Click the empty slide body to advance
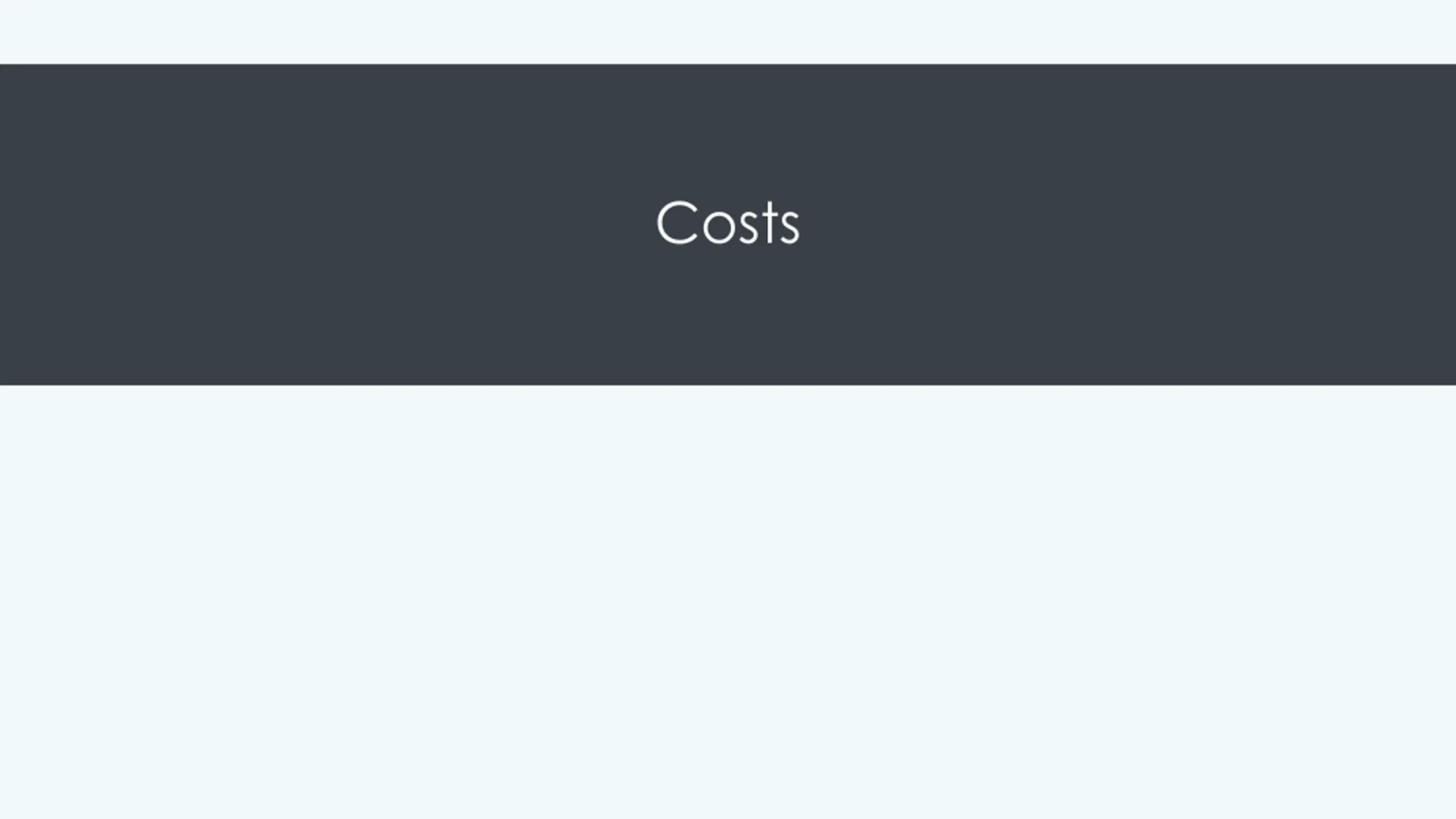The width and height of the screenshot is (1456, 819). click(x=728, y=602)
